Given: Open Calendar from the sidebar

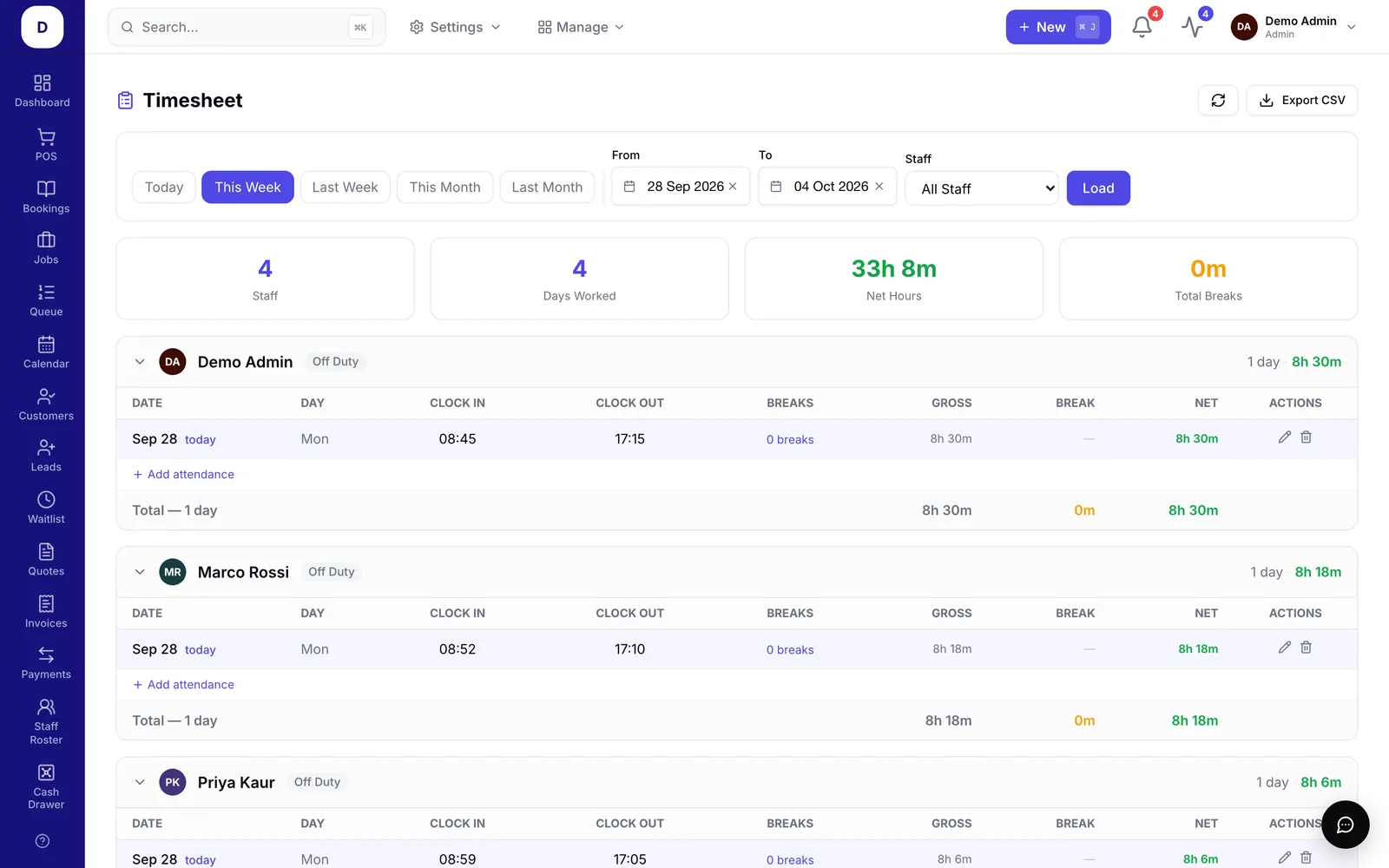Looking at the screenshot, I should (46, 352).
